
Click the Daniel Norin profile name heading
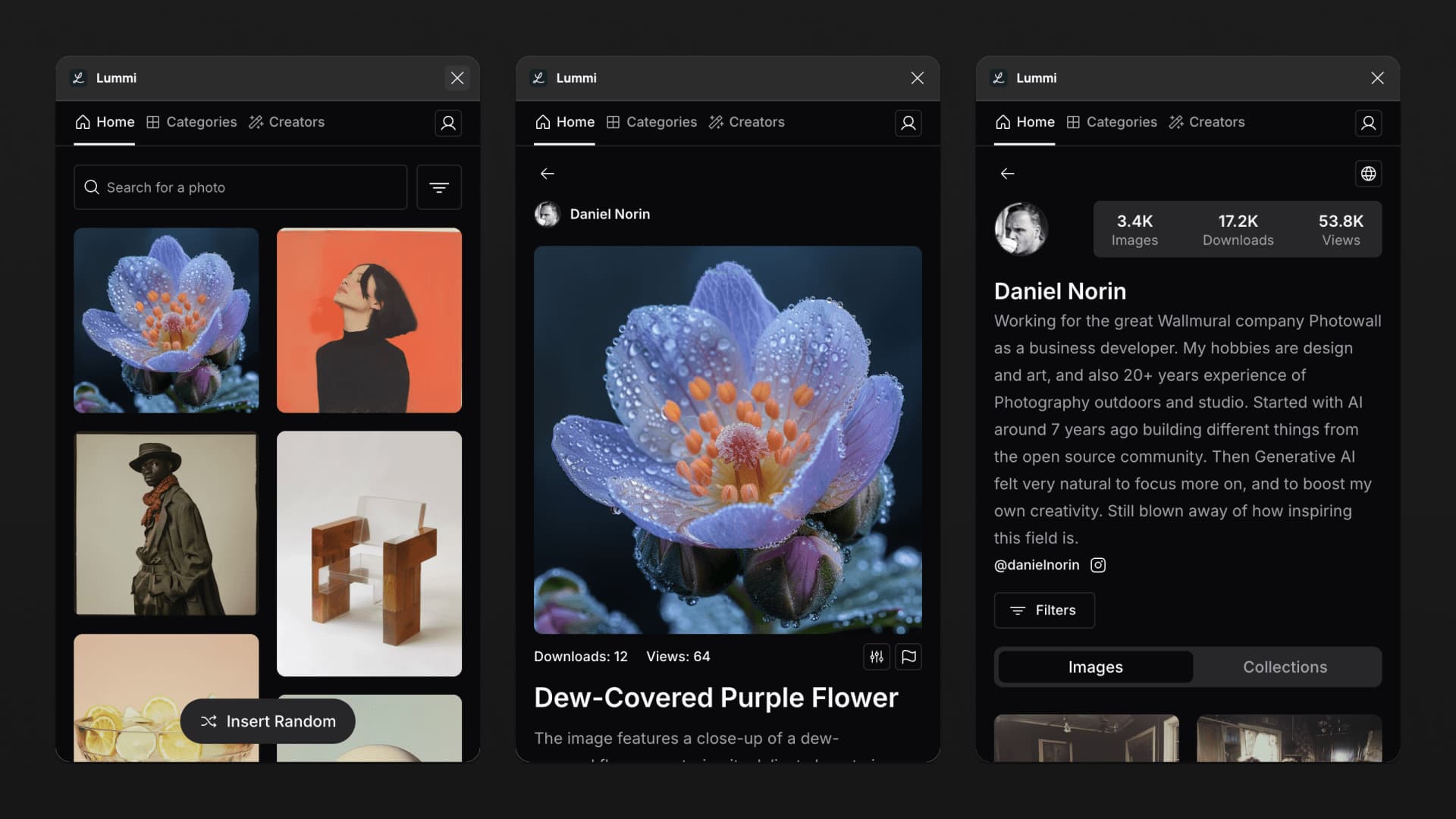pos(1060,291)
